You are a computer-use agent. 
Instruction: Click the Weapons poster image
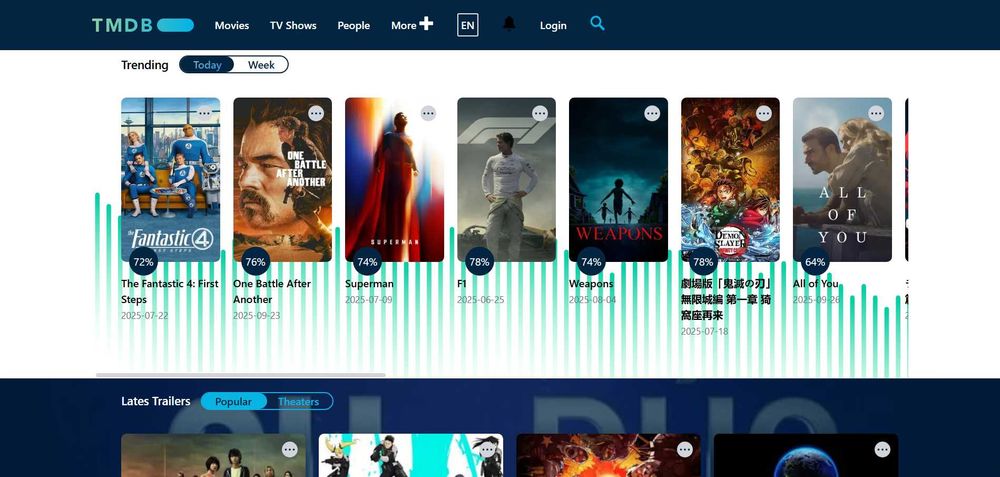pos(618,179)
